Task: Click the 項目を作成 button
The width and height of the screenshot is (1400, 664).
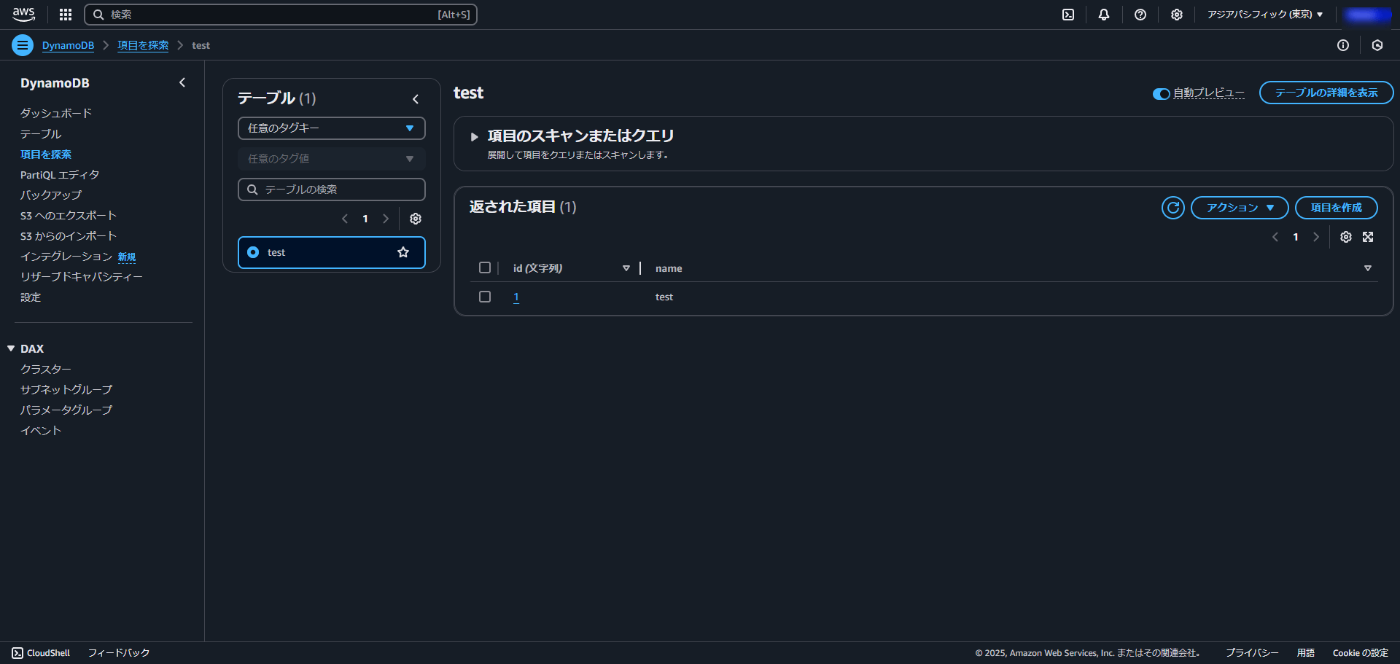Action: point(1336,207)
